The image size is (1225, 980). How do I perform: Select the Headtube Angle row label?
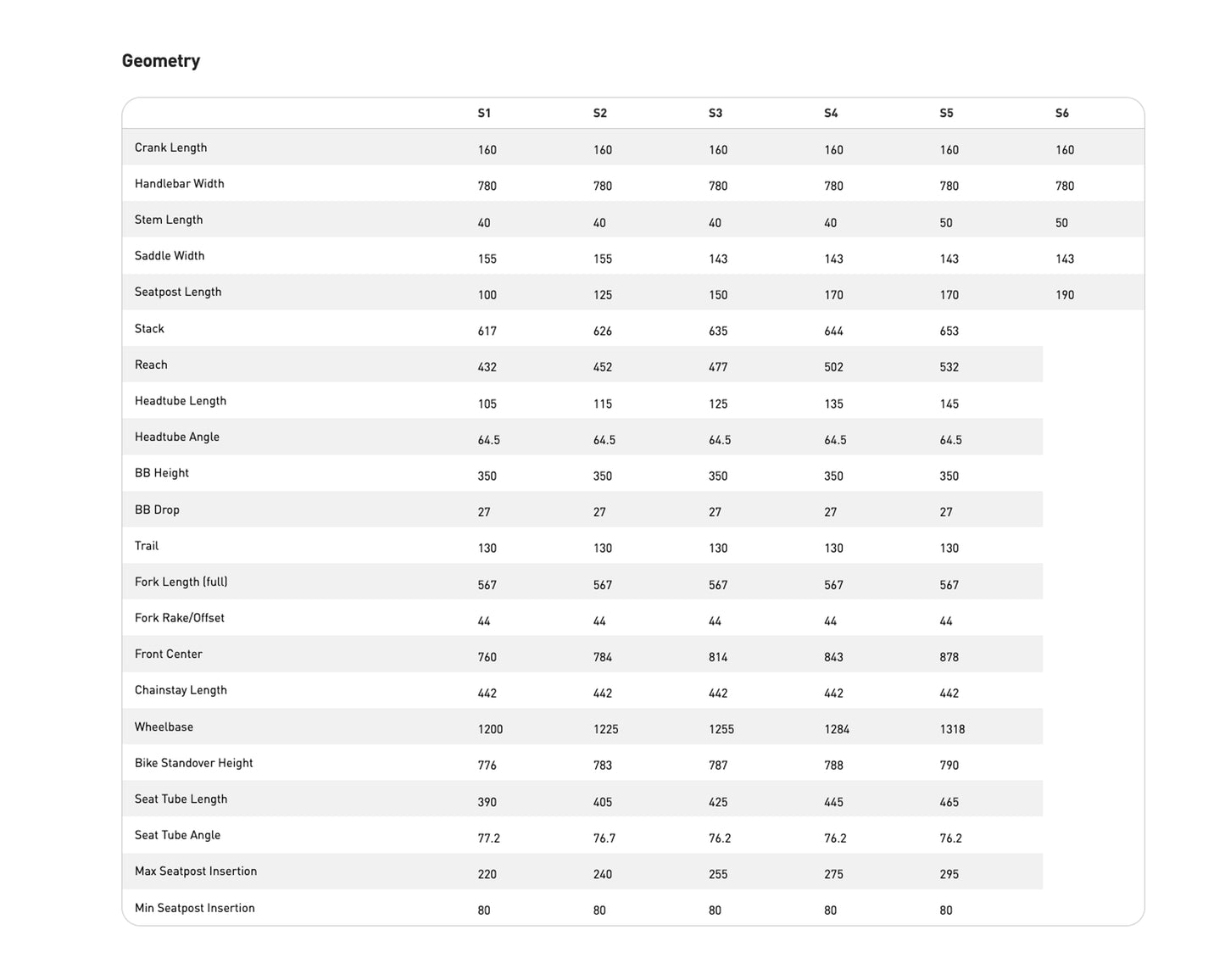click(x=176, y=437)
